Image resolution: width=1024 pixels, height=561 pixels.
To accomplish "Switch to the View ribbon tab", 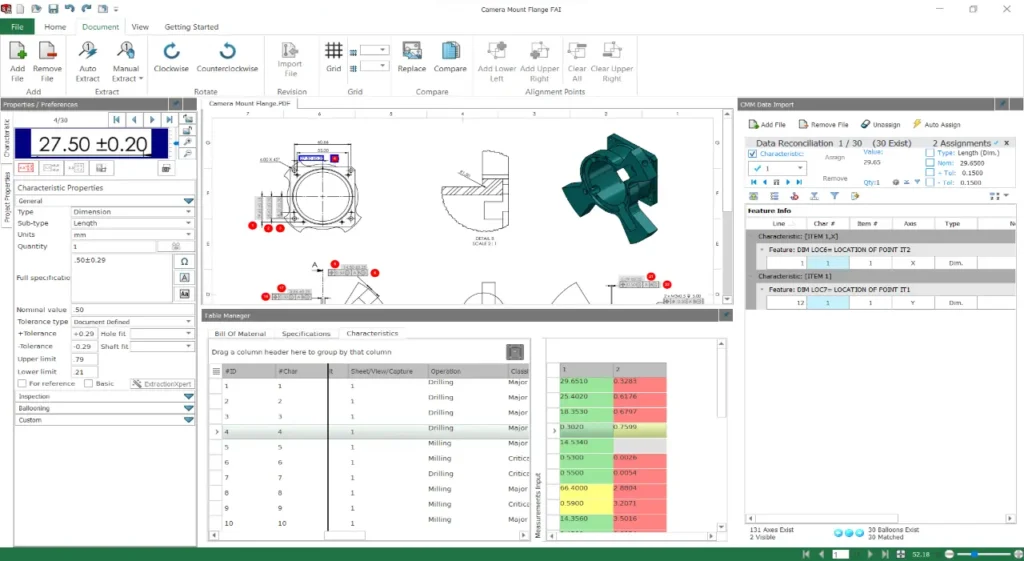I will 141,27.
